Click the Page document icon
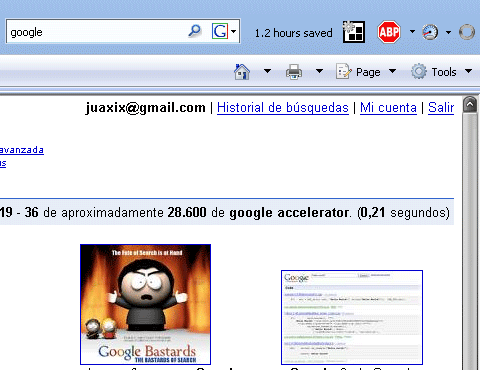 coord(343,71)
